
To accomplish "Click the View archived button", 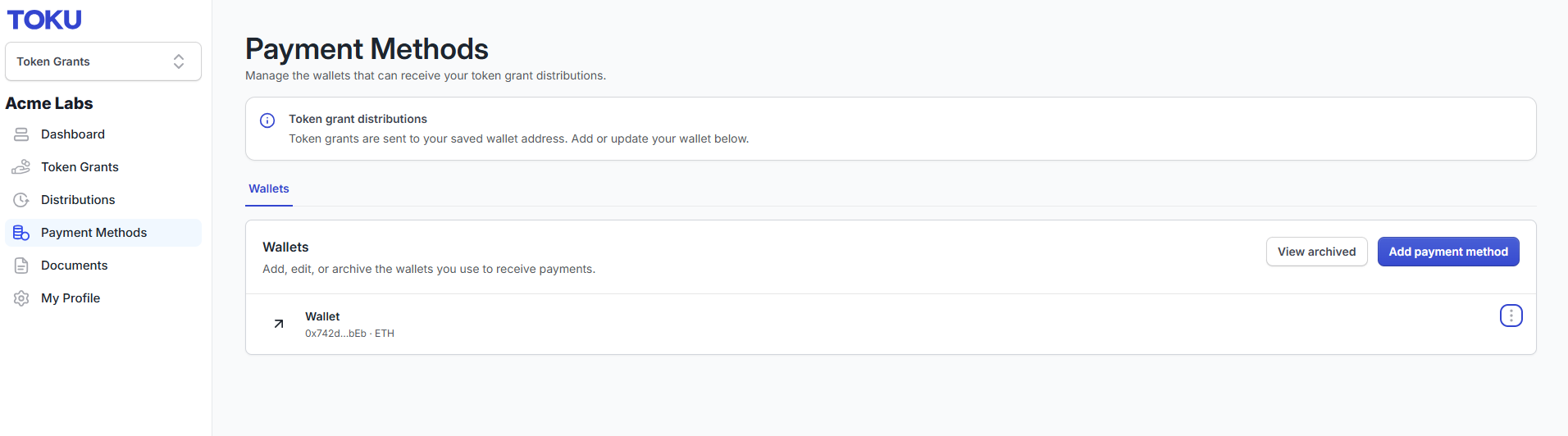I will point(1316,252).
